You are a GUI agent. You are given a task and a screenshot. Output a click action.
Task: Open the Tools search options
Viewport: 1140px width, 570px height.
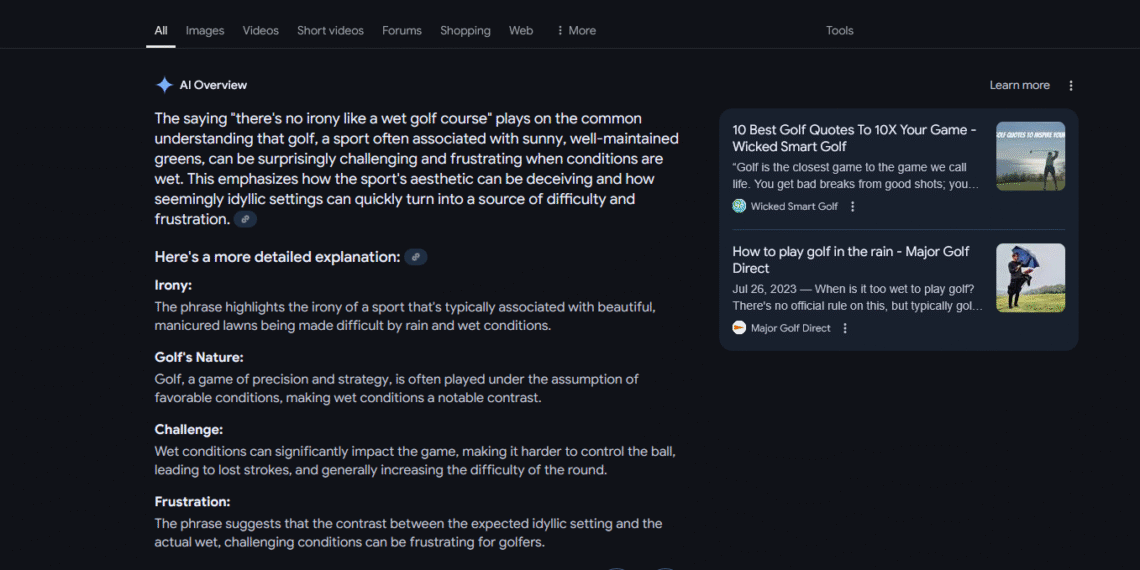coord(840,30)
